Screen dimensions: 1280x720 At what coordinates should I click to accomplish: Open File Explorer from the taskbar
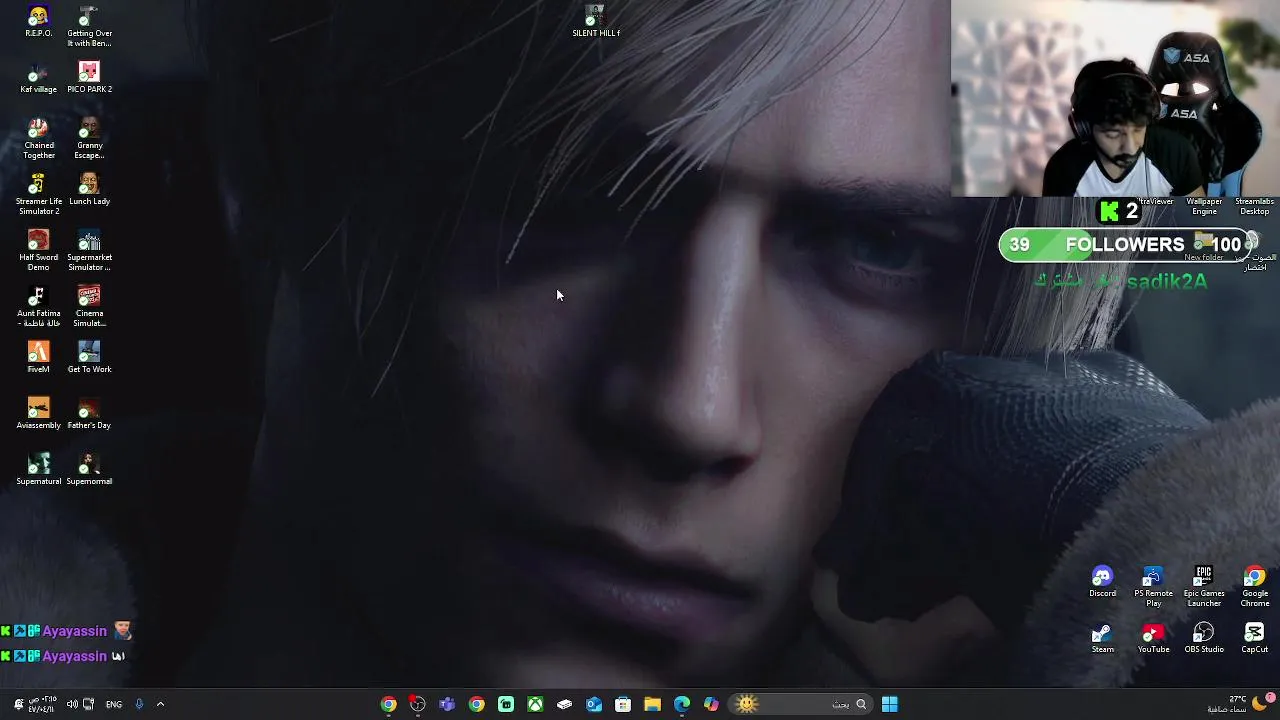click(x=652, y=704)
